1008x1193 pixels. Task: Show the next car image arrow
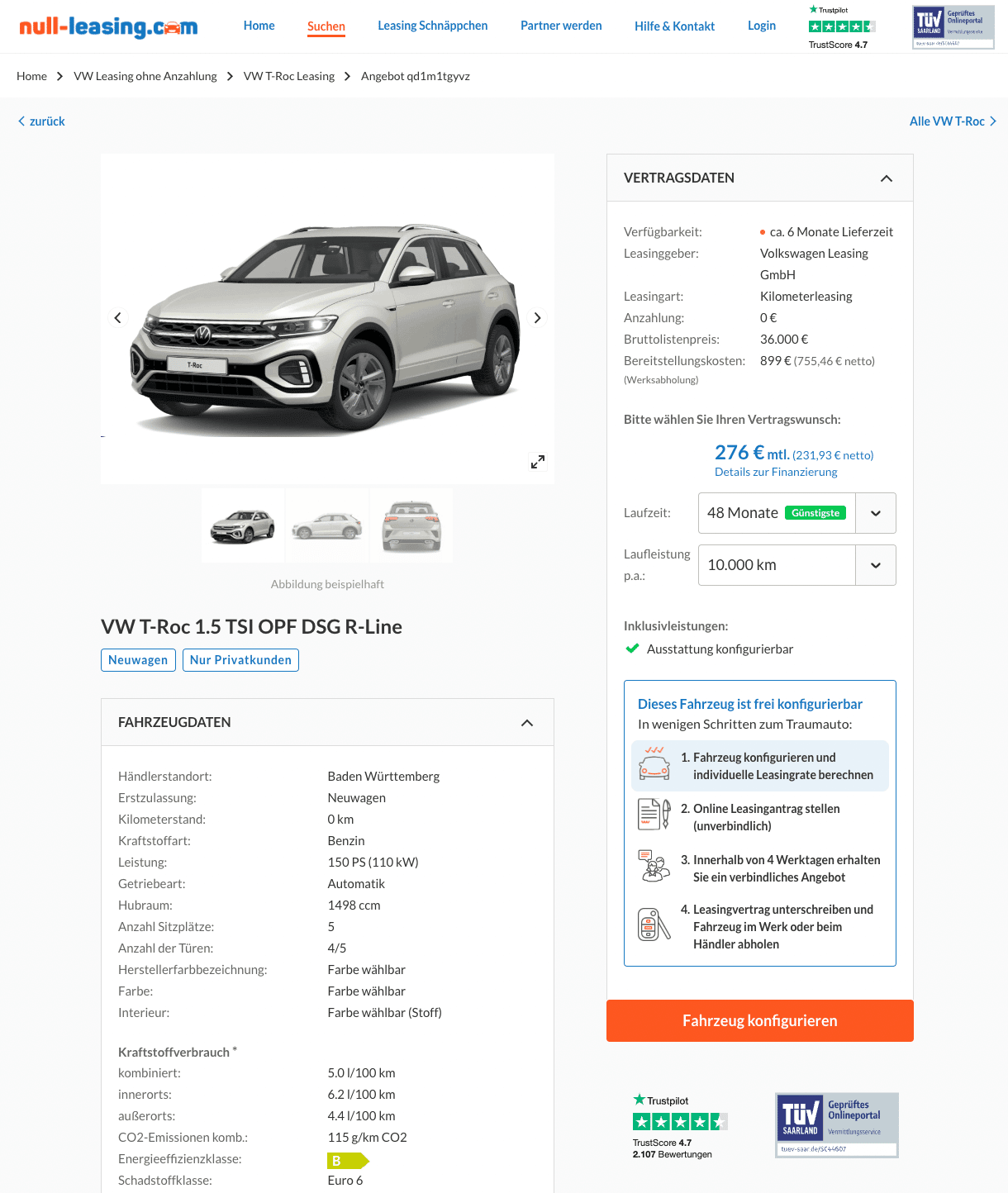coord(538,318)
